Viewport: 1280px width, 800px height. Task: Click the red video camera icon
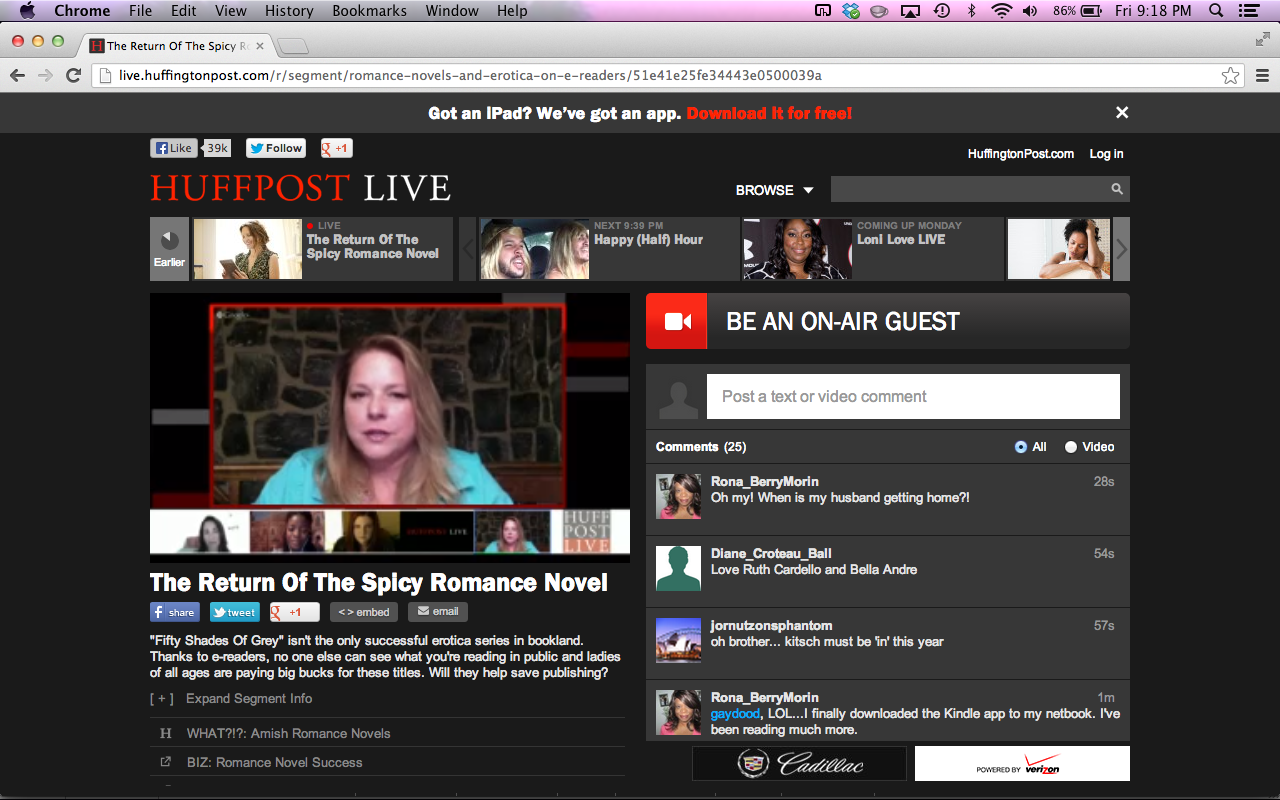pos(677,321)
